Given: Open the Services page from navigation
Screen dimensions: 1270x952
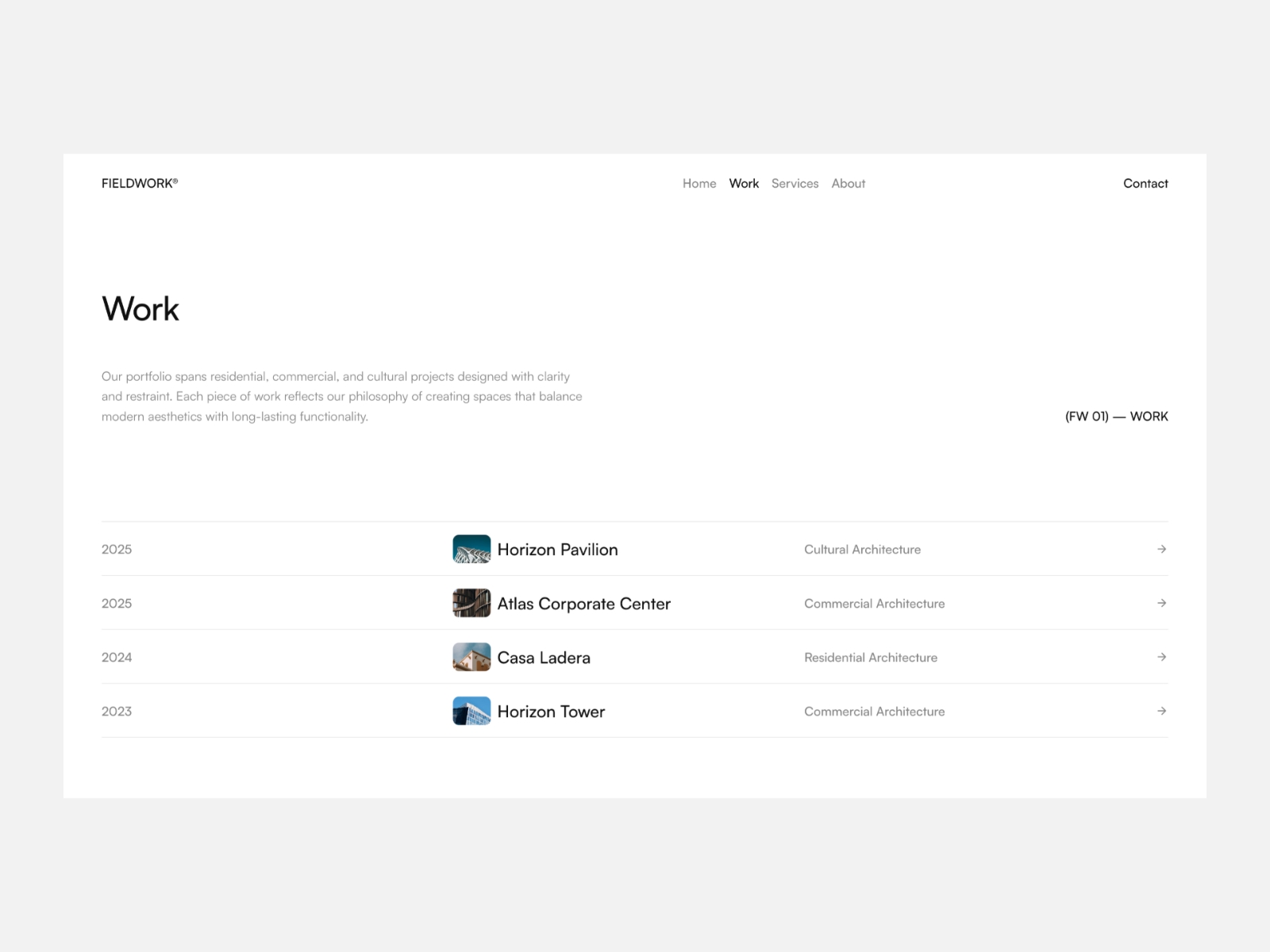Looking at the screenshot, I should tap(795, 183).
